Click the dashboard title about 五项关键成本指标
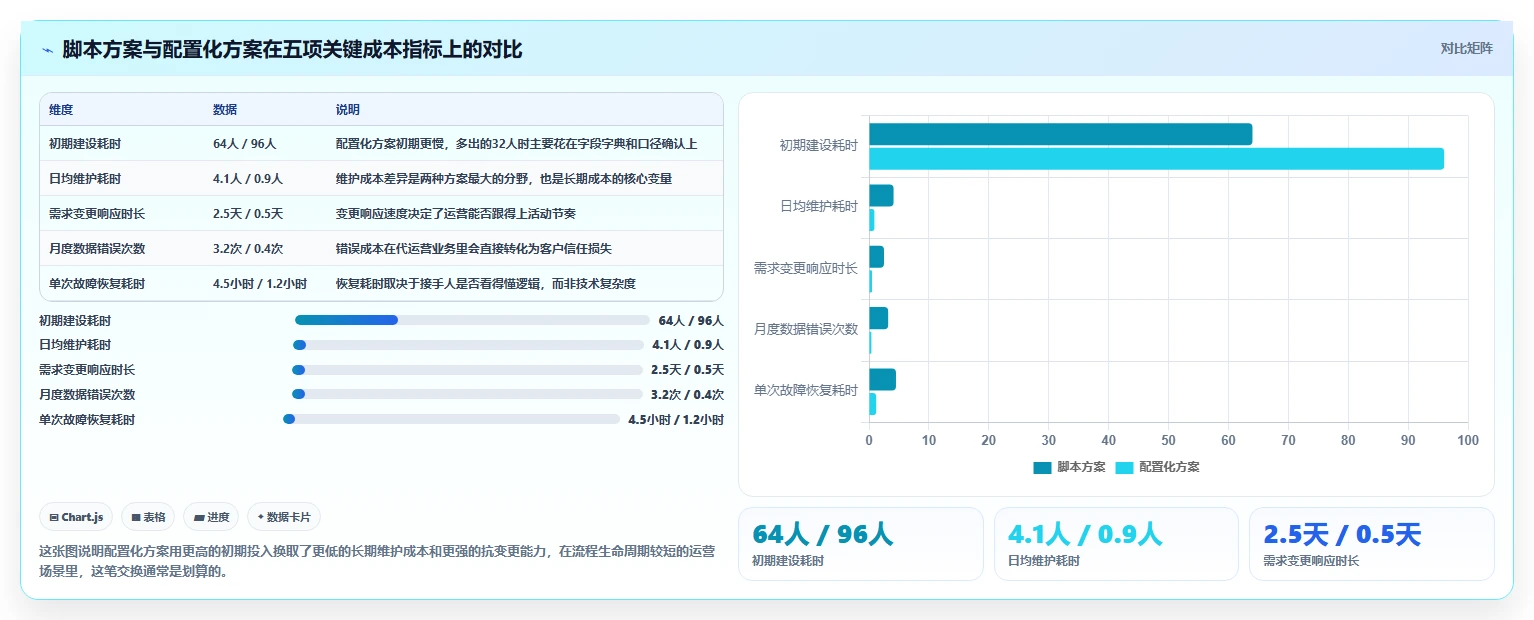 click(292, 50)
